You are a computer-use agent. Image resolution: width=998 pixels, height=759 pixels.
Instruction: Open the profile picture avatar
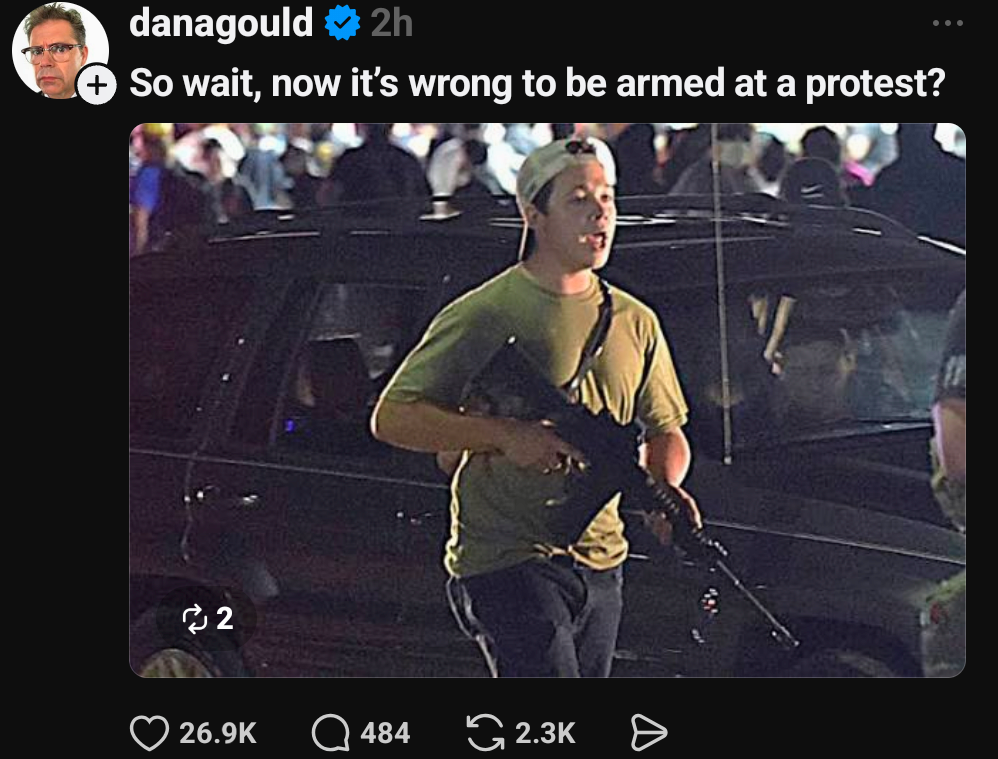point(59,50)
